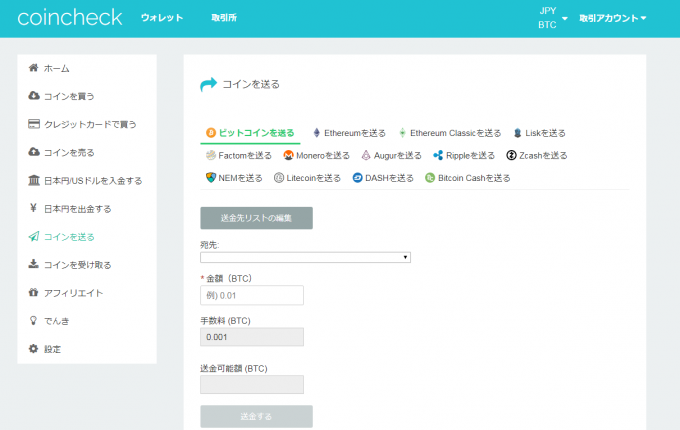Select the ビットコインを送る tab
Viewport: 680px width, 430px height.
[x=250, y=133]
